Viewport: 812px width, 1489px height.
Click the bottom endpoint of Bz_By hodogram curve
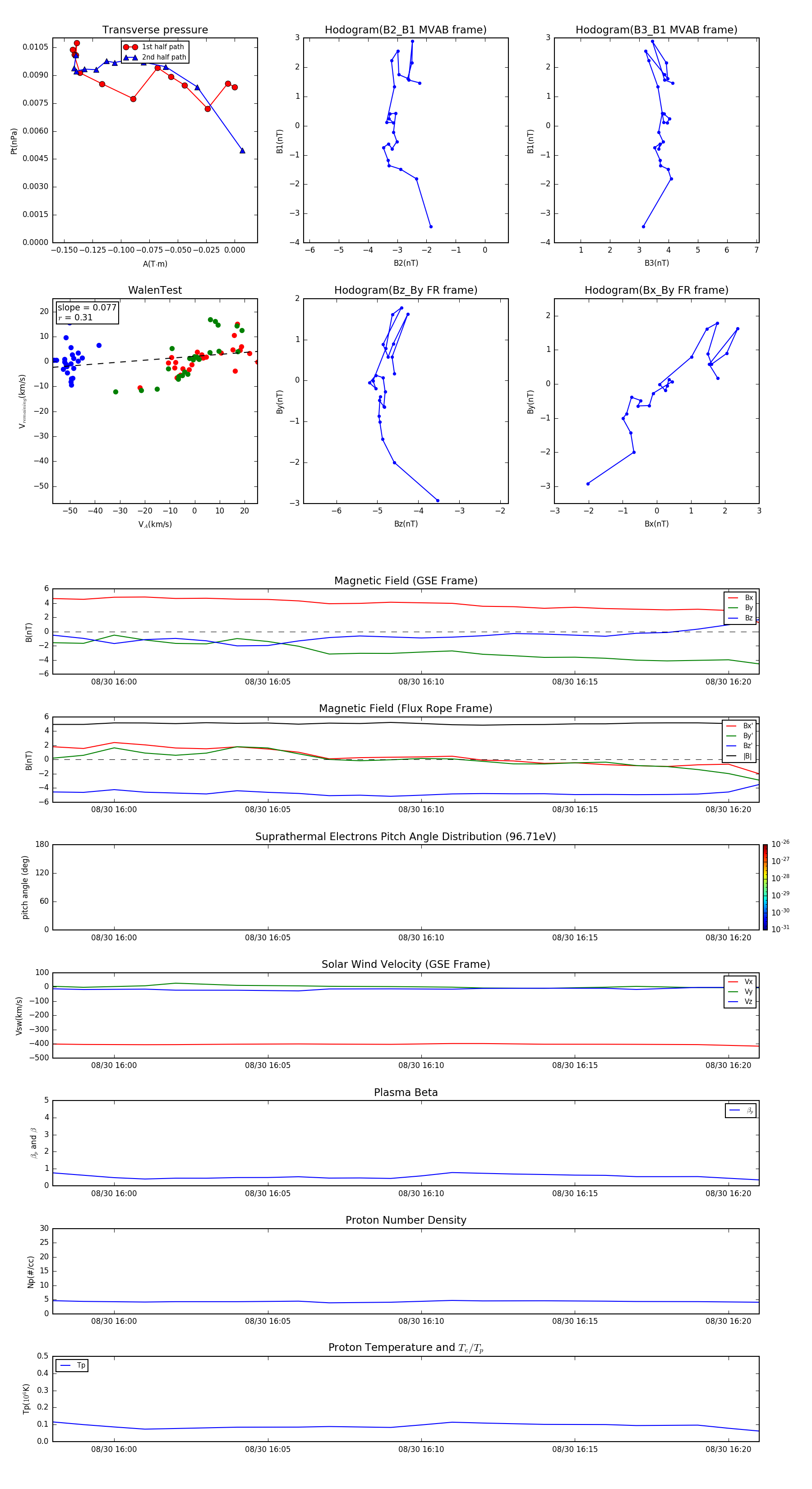pos(438,500)
